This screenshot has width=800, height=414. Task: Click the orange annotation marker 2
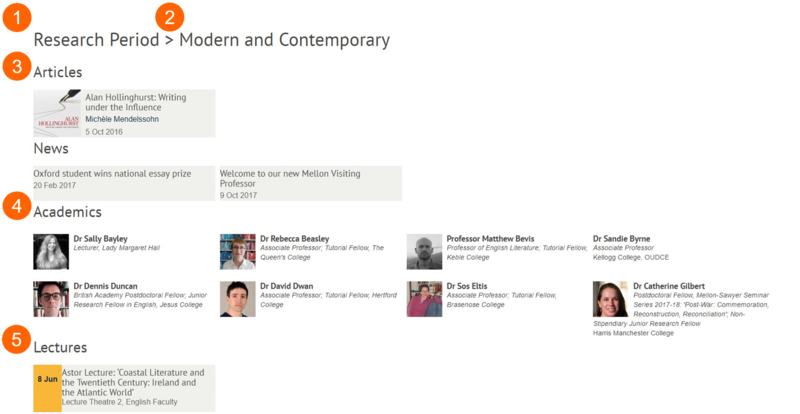[169, 17]
